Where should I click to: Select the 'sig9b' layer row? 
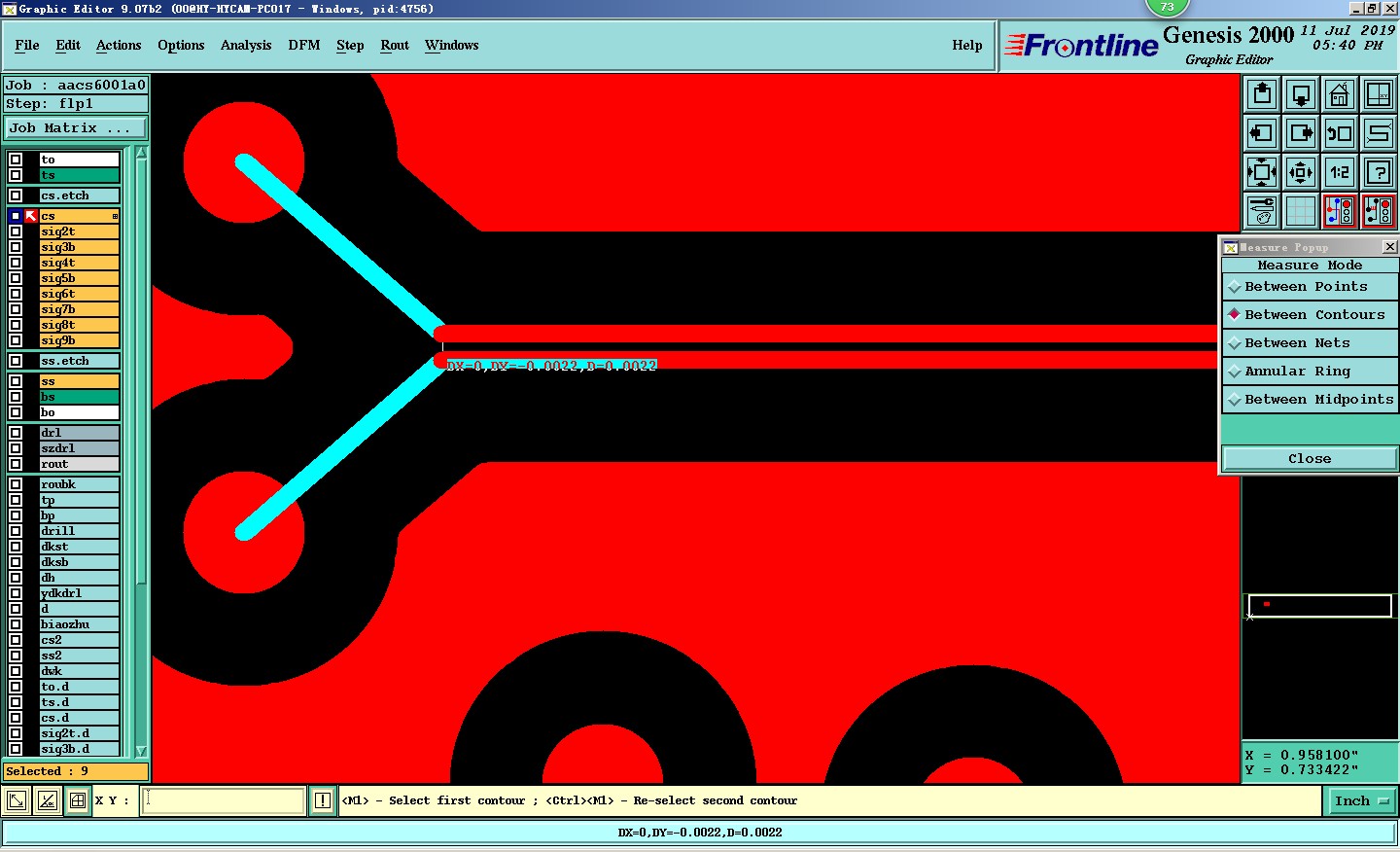click(80, 340)
